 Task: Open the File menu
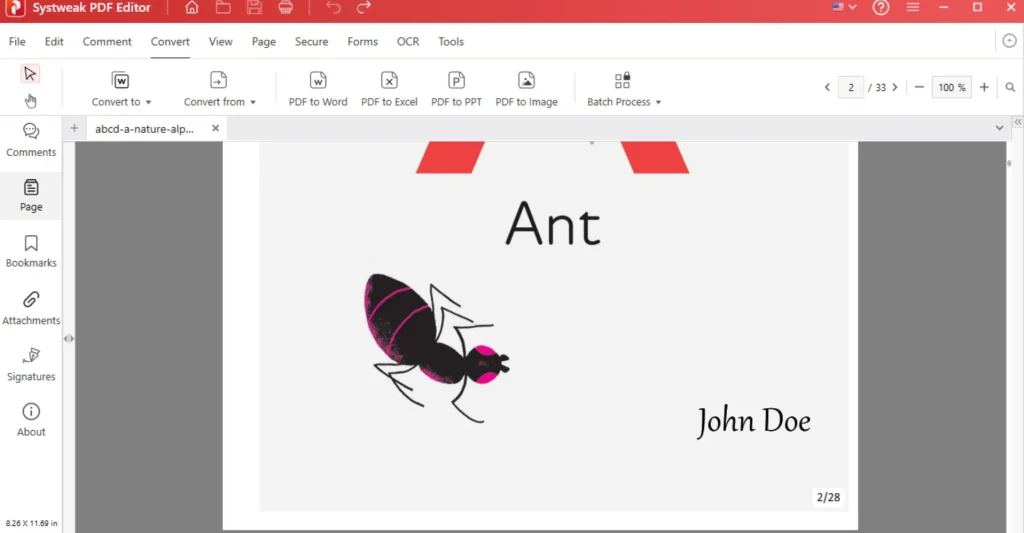point(17,41)
